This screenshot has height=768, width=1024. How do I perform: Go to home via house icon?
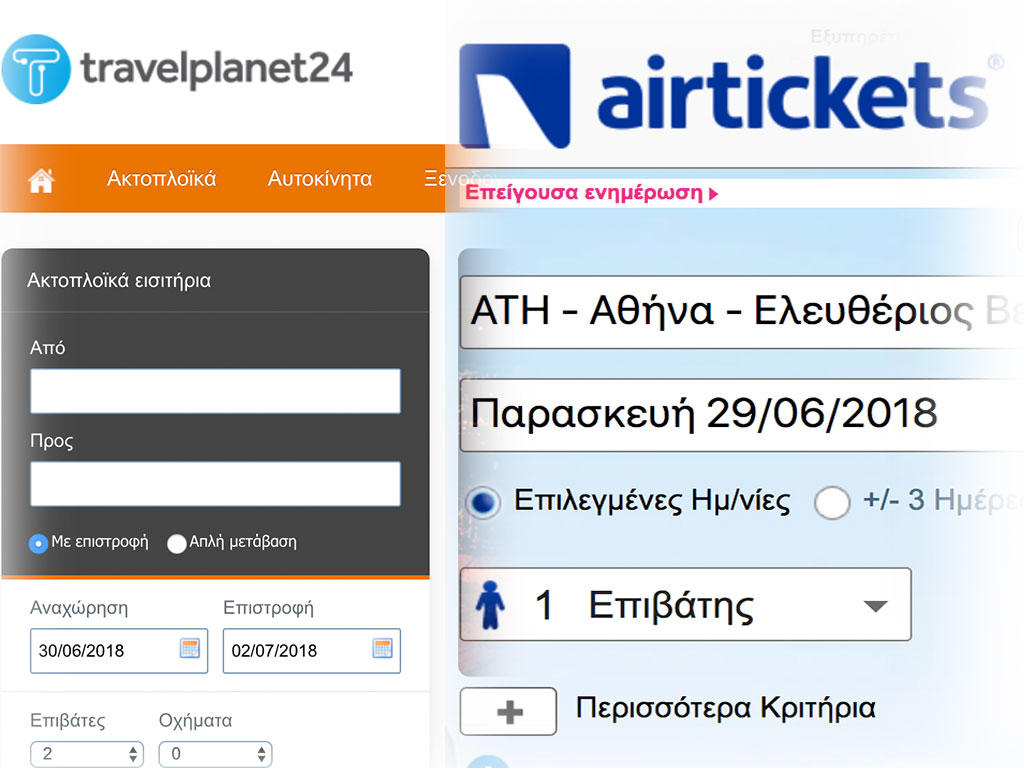point(41,180)
